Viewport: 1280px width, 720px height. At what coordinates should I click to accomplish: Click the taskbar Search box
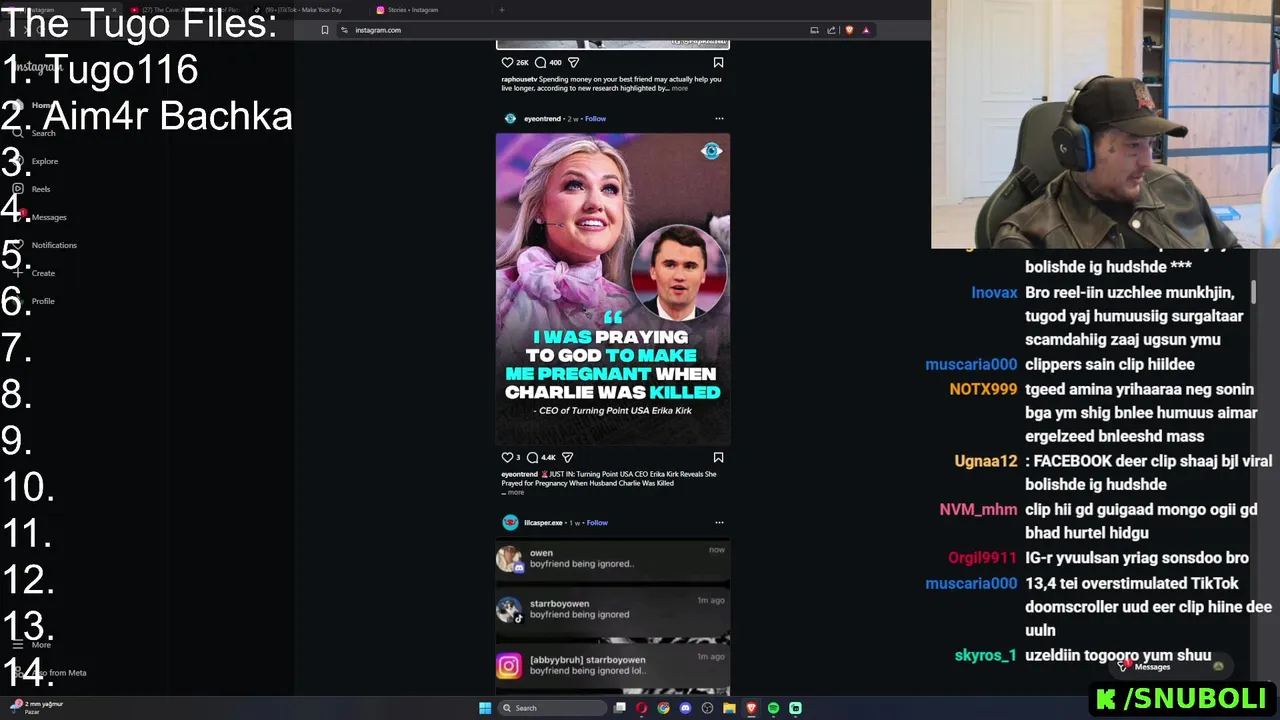(x=553, y=708)
